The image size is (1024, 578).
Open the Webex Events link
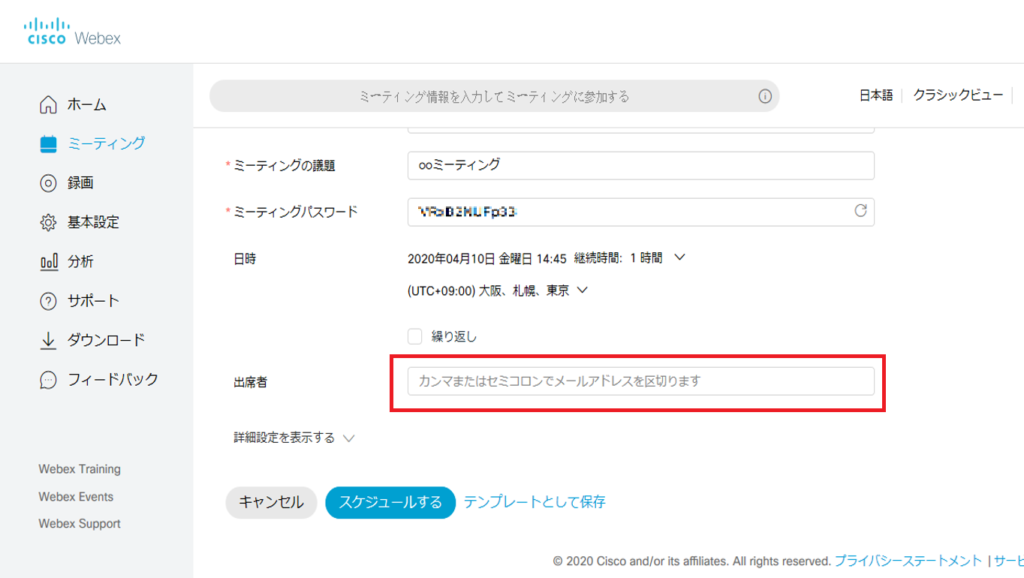pos(76,496)
